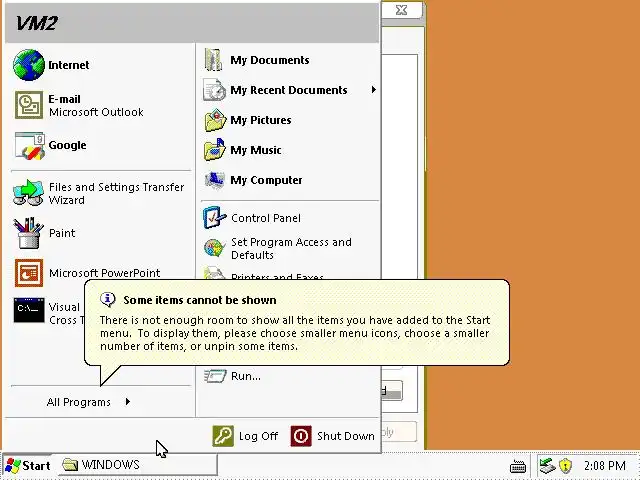Open the Google pinned program icon
This screenshot has height=480, width=640.
click(x=29, y=146)
